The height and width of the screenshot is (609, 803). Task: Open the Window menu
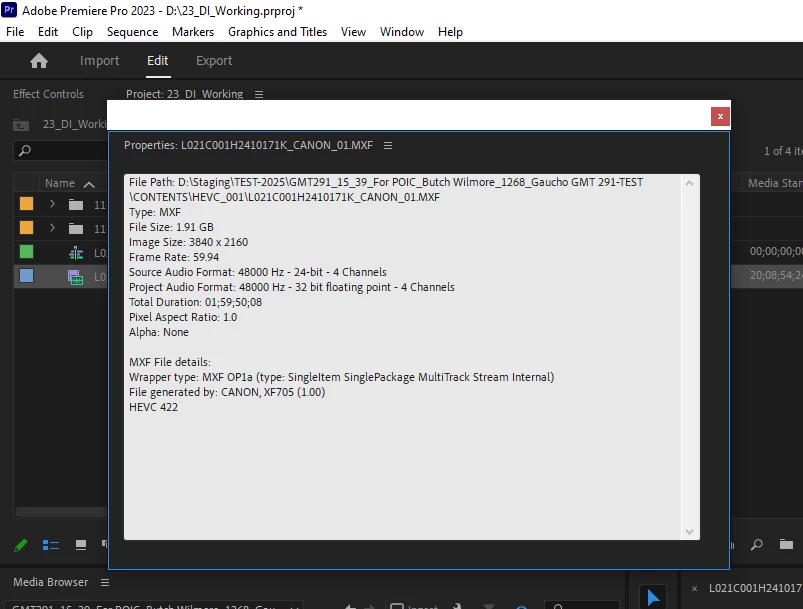click(x=402, y=32)
